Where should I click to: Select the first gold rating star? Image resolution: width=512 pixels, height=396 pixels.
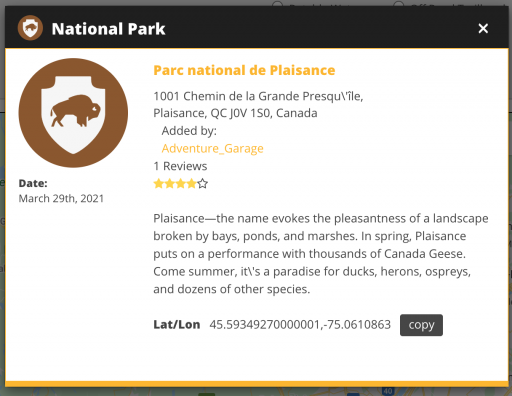[159, 184]
